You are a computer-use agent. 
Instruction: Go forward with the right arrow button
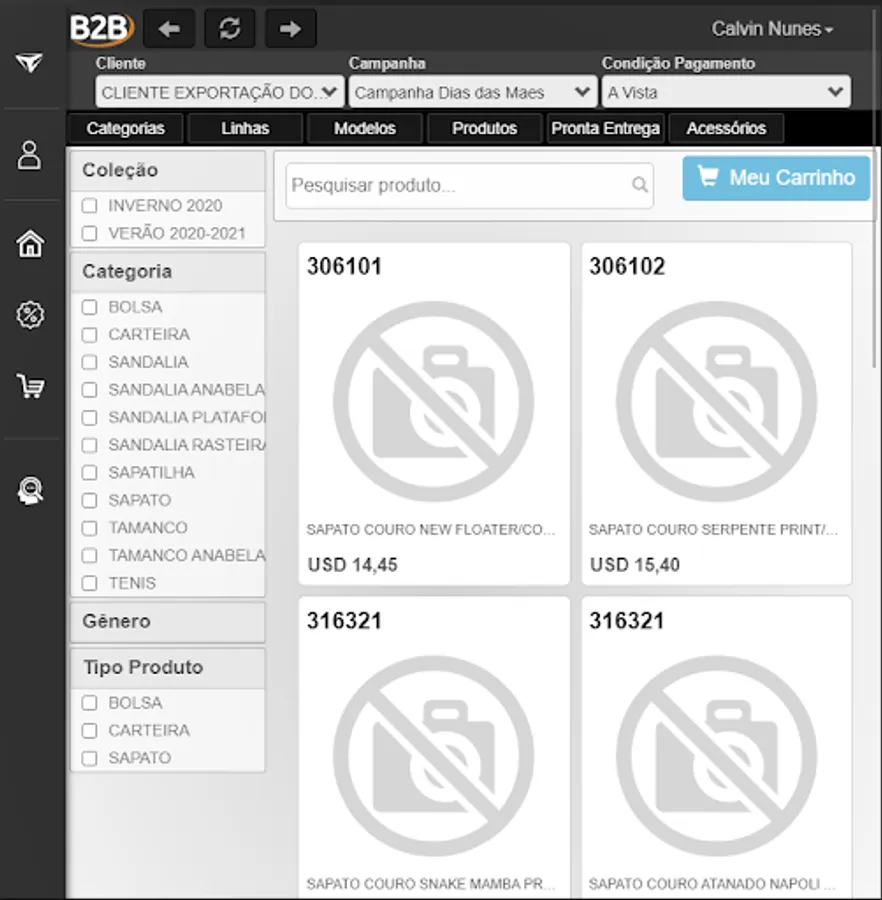coord(290,28)
